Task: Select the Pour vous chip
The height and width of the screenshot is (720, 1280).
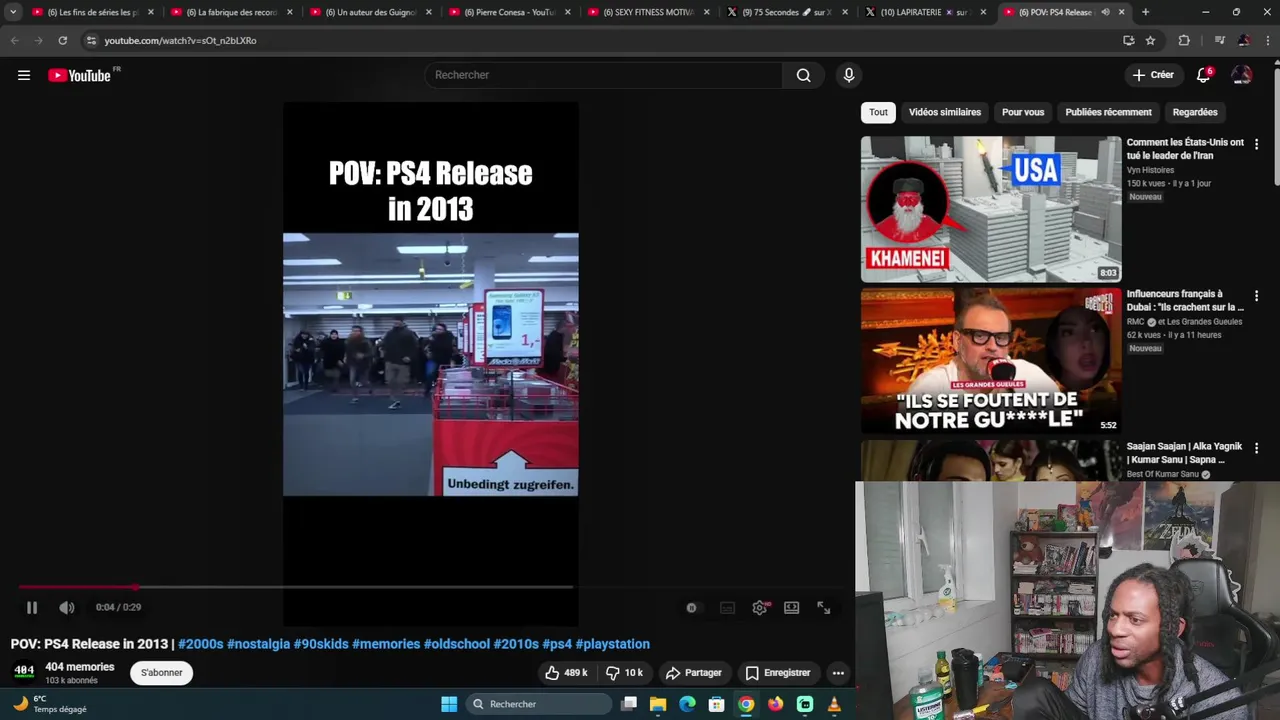Action: point(1023,112)
